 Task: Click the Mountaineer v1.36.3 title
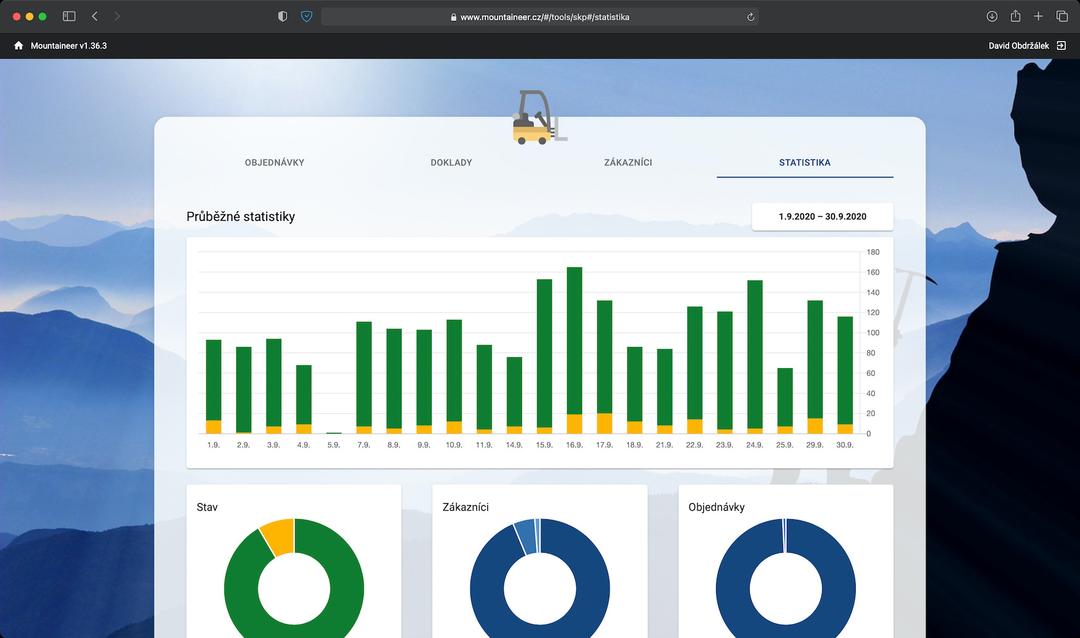pos(69,45)
